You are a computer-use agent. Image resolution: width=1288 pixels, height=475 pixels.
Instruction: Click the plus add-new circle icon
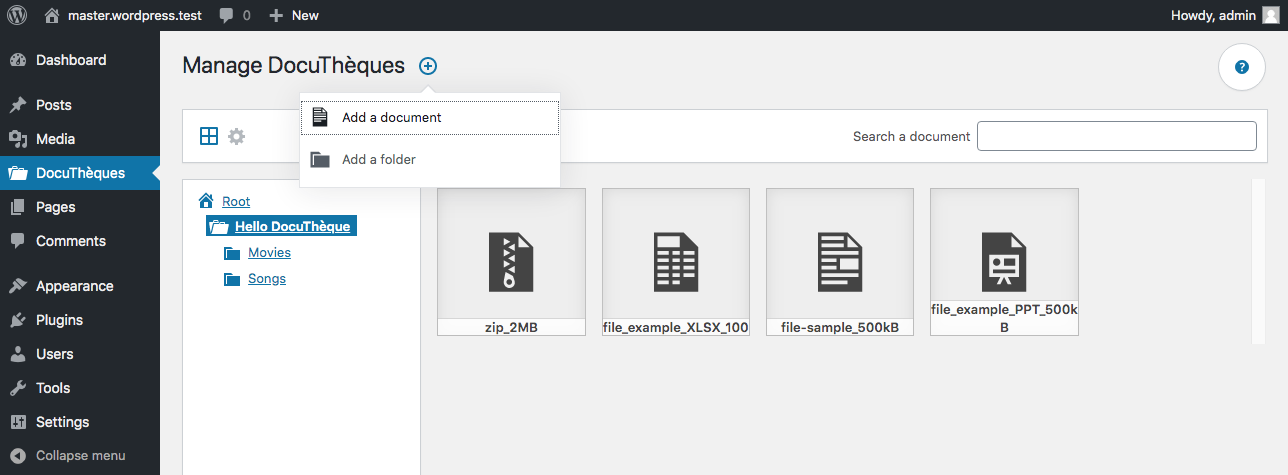428,66
